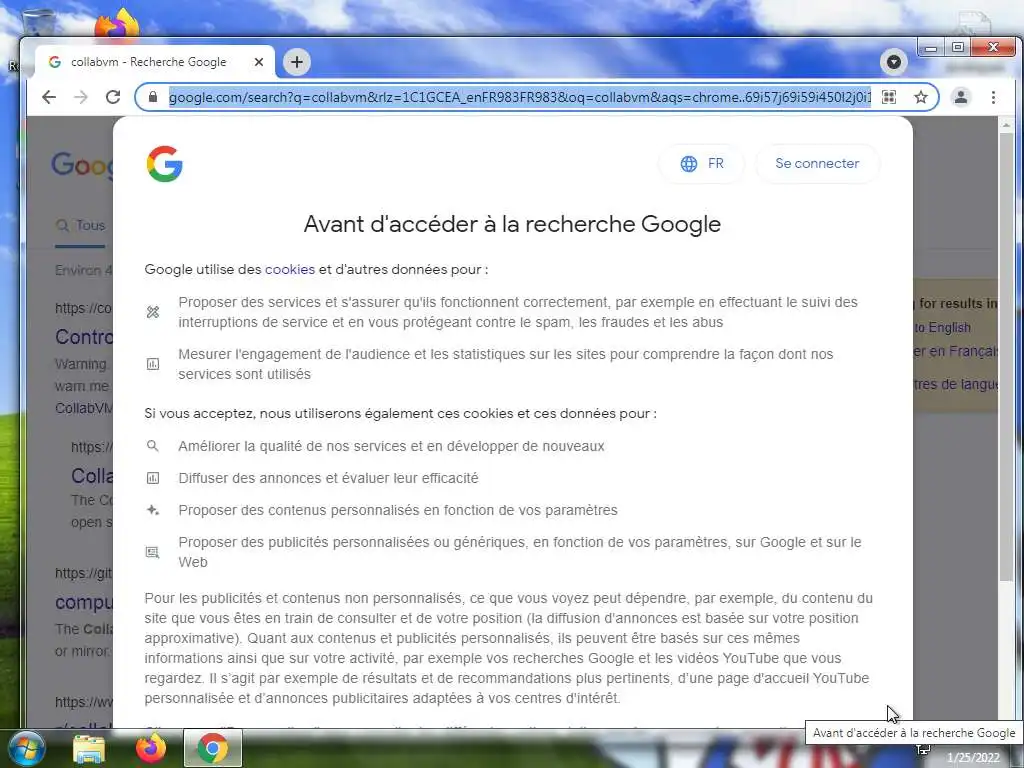This screenshot has width=1024, height=768.
Task: Click the Chrome taskbar button
Action: coord(213,748)
